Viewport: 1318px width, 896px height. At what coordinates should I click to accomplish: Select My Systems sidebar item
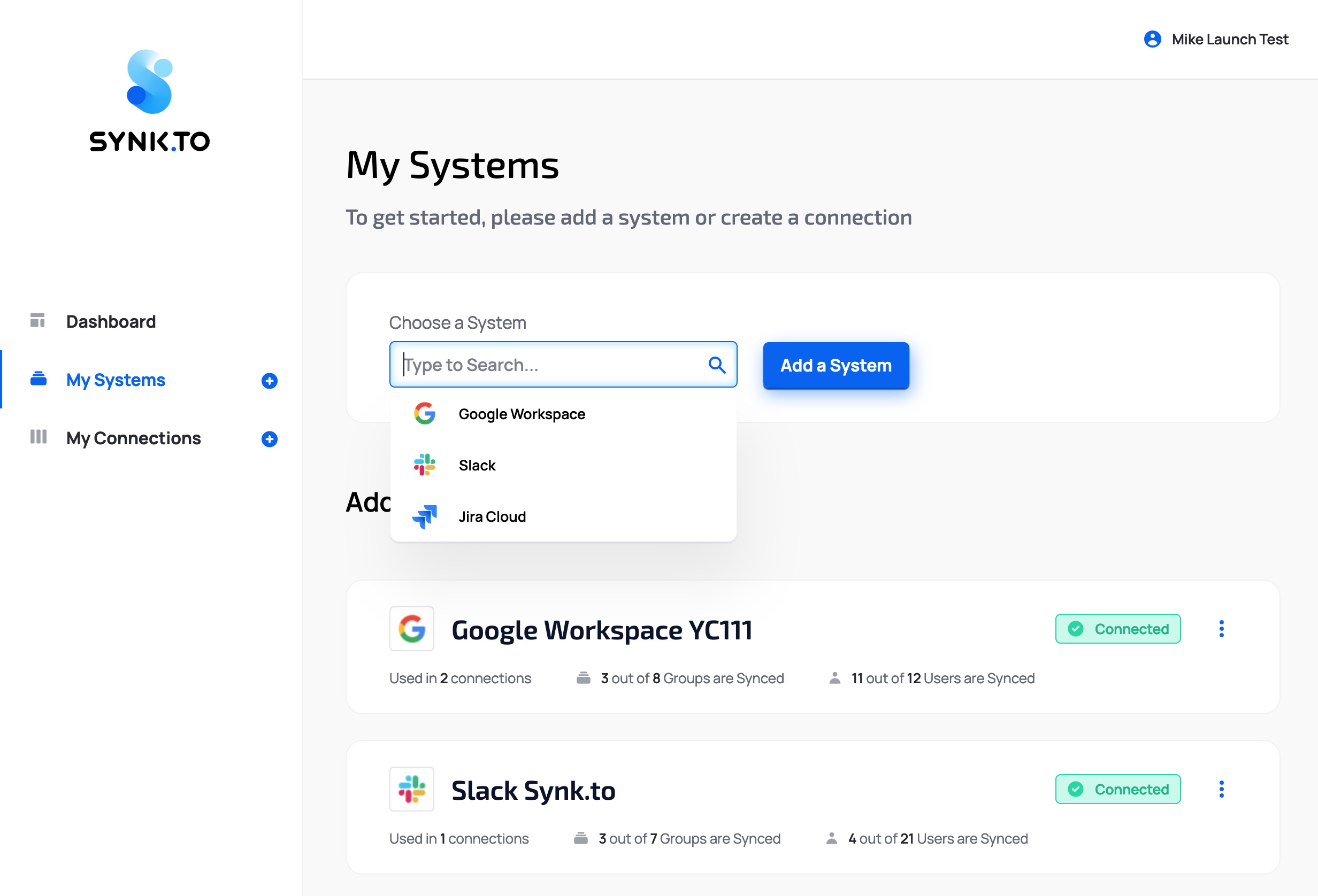(116, 380)
